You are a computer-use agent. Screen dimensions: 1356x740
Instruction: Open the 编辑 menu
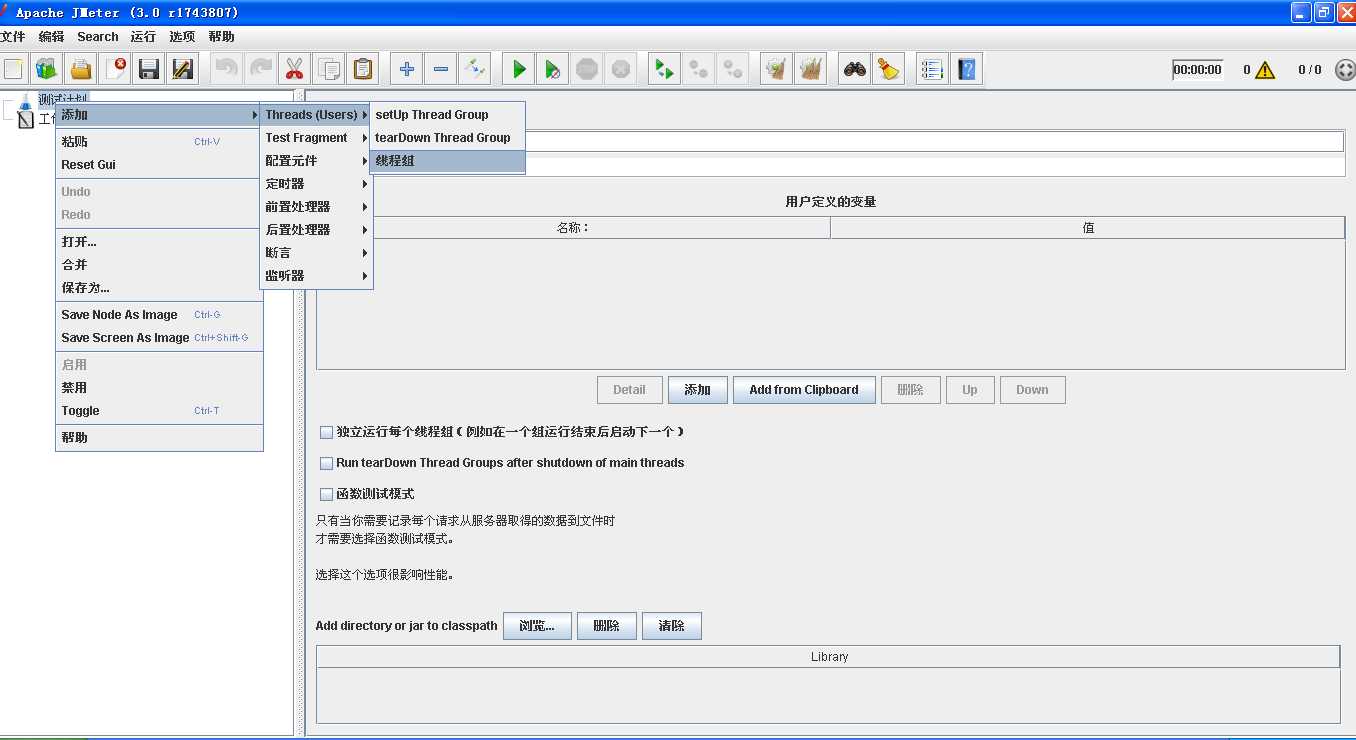pos(51,37)
